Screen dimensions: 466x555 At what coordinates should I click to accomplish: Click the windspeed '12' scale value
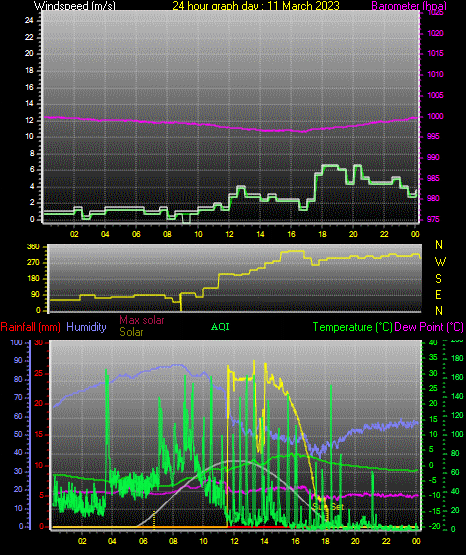point(29,120)
